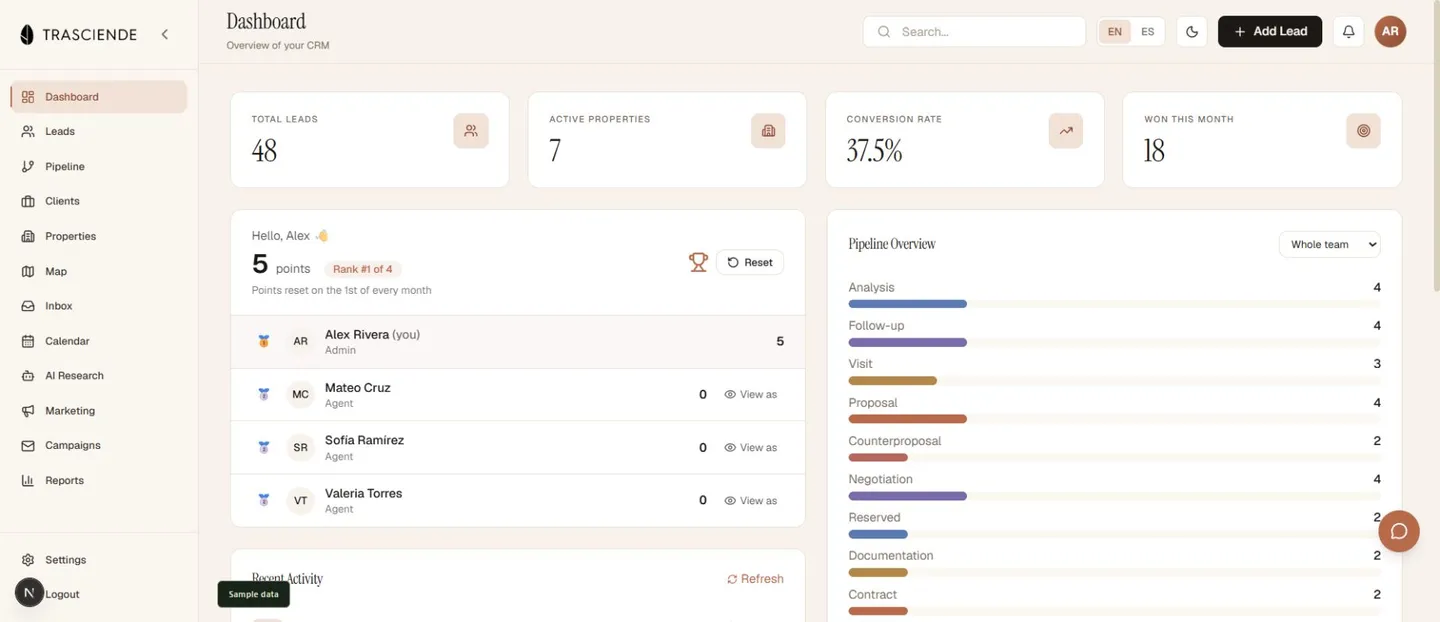Click the Counterproposal stage label
This screenshot has height=622, width=1440.
895,441
